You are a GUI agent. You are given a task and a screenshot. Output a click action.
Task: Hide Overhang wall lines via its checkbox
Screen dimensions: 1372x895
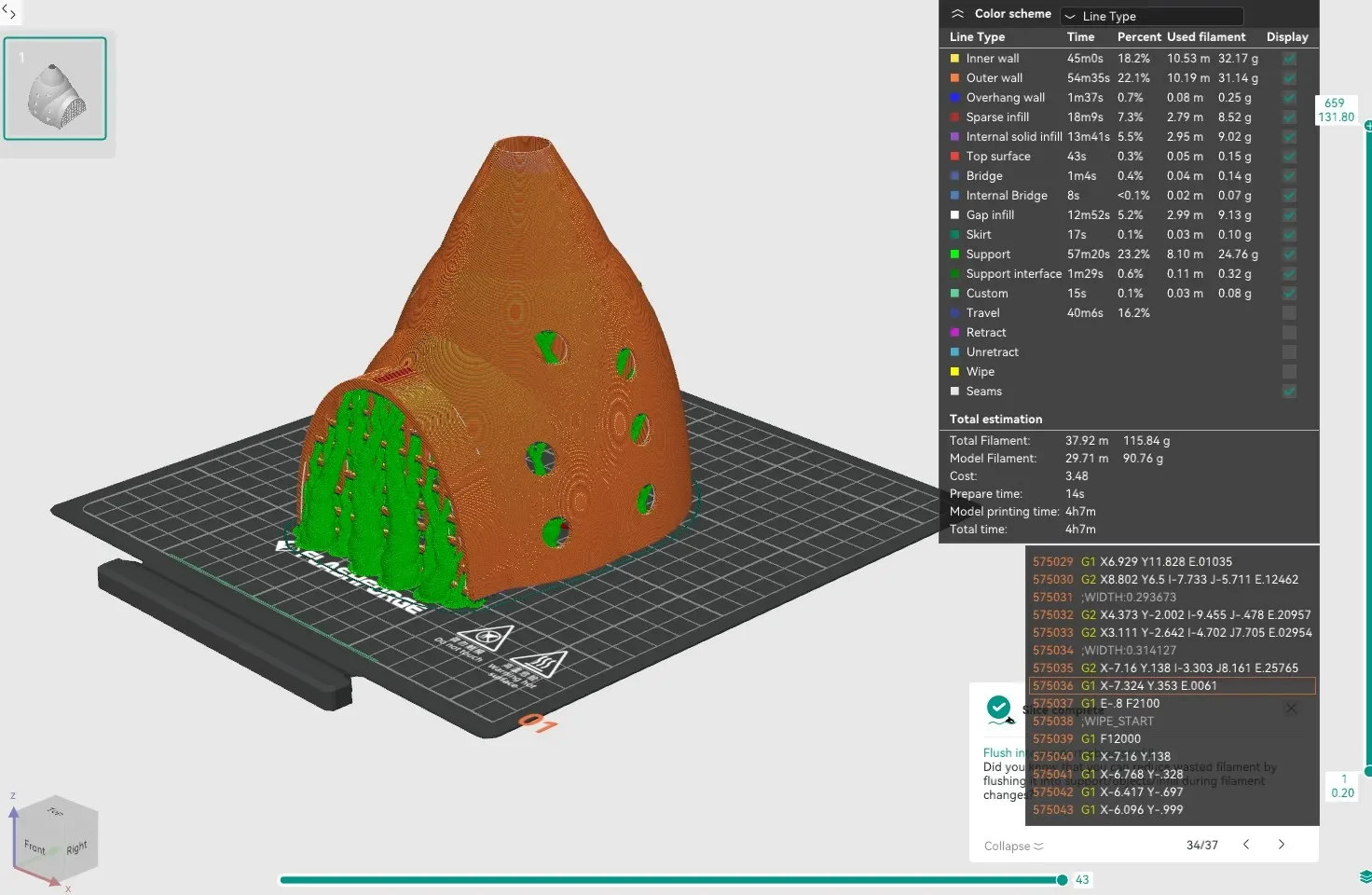(x=1289, y=97)
